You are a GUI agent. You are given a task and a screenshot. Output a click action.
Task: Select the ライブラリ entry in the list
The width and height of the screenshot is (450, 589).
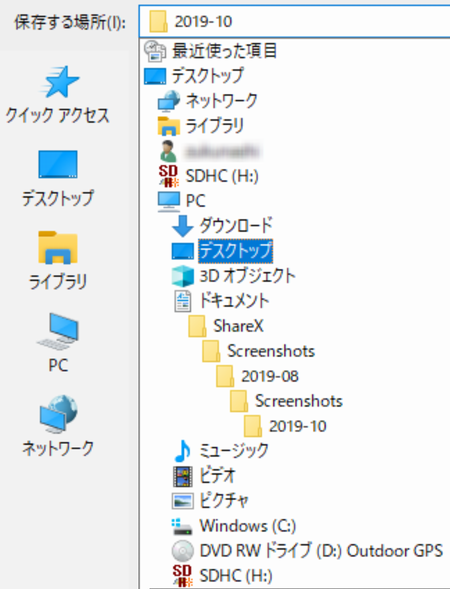click(x=201, y=125)
